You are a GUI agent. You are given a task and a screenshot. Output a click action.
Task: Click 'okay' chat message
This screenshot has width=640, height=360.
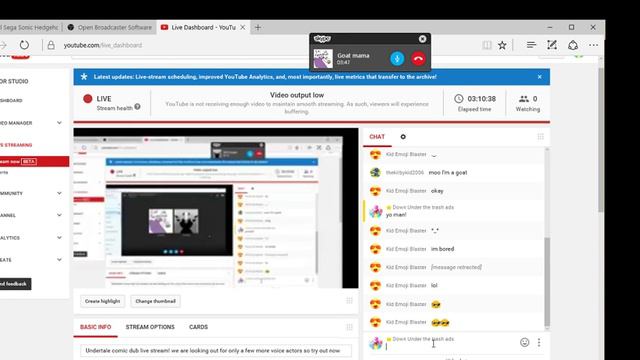click(x=437, y=191)
